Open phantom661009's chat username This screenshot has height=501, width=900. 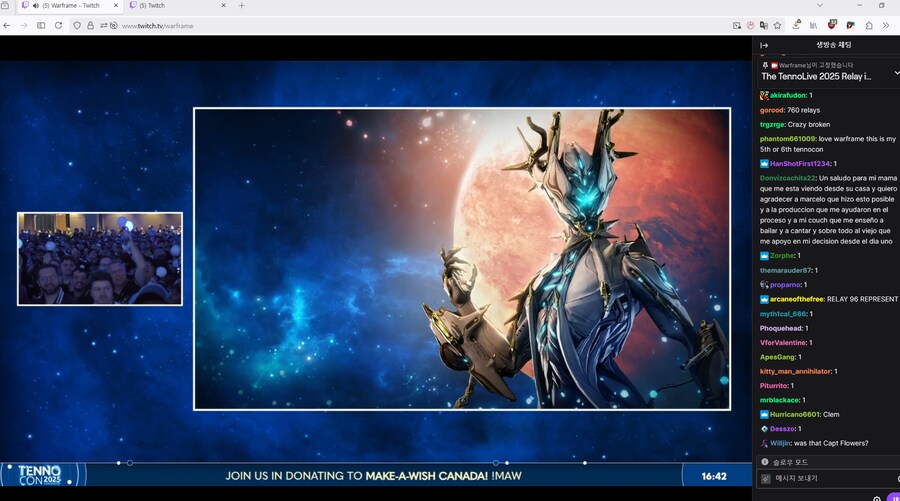tap(788, 139)
